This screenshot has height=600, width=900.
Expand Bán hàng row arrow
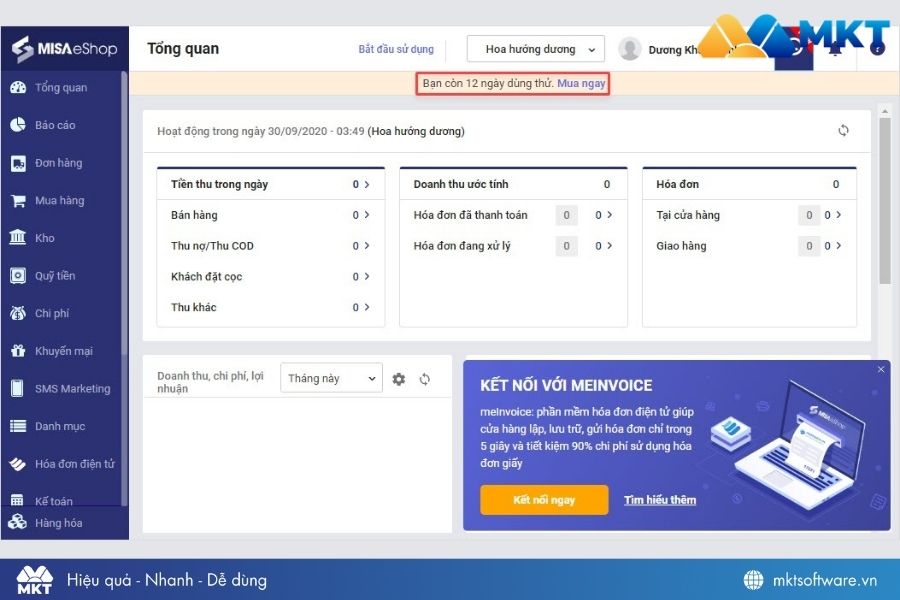tap(367, 215)
